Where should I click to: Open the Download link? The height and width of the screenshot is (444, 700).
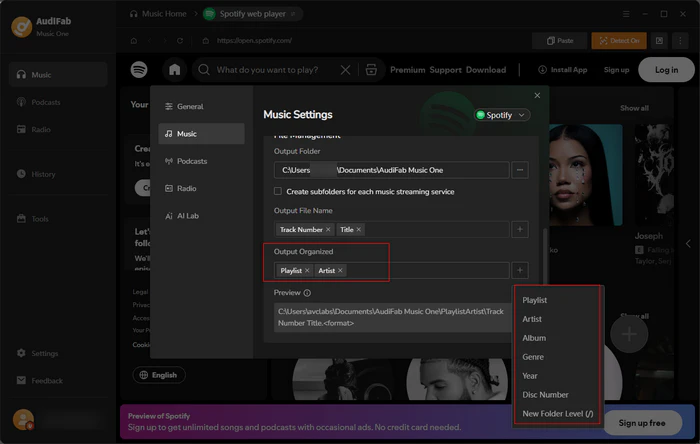point(486,70)
